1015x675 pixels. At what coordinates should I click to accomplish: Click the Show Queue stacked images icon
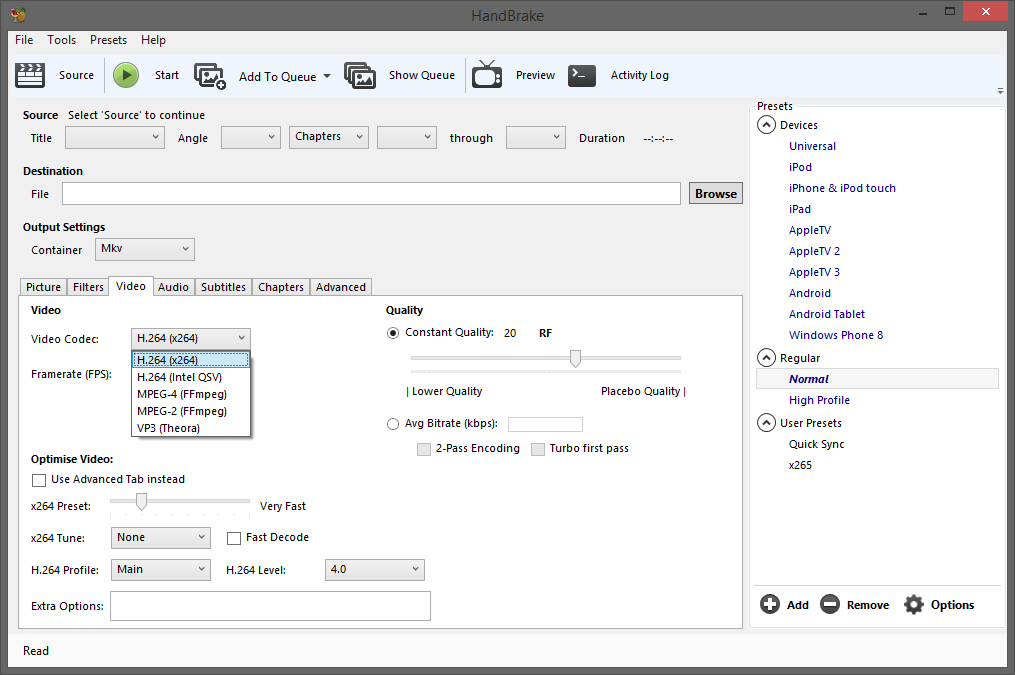[360, 75]
